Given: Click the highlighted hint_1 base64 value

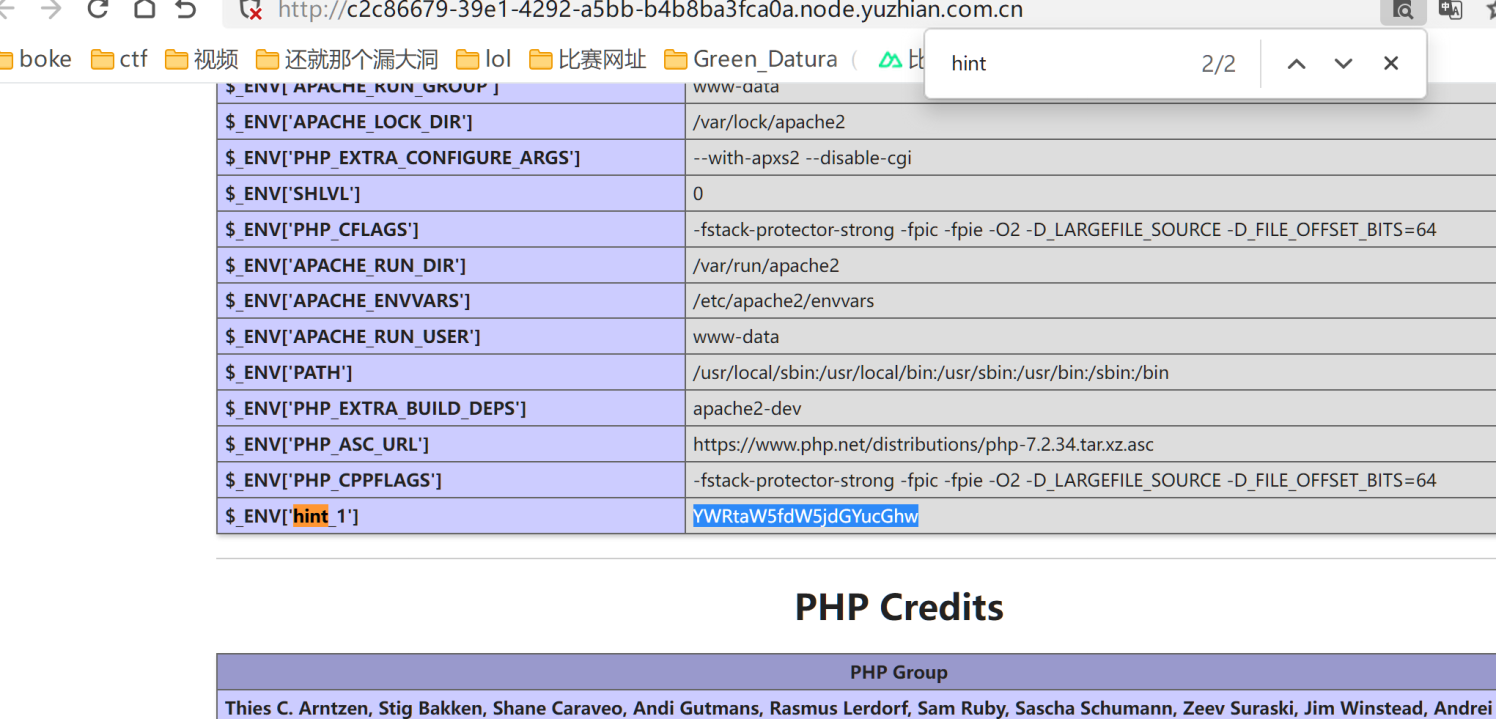Looking at the screenshot, I should 805,516.
